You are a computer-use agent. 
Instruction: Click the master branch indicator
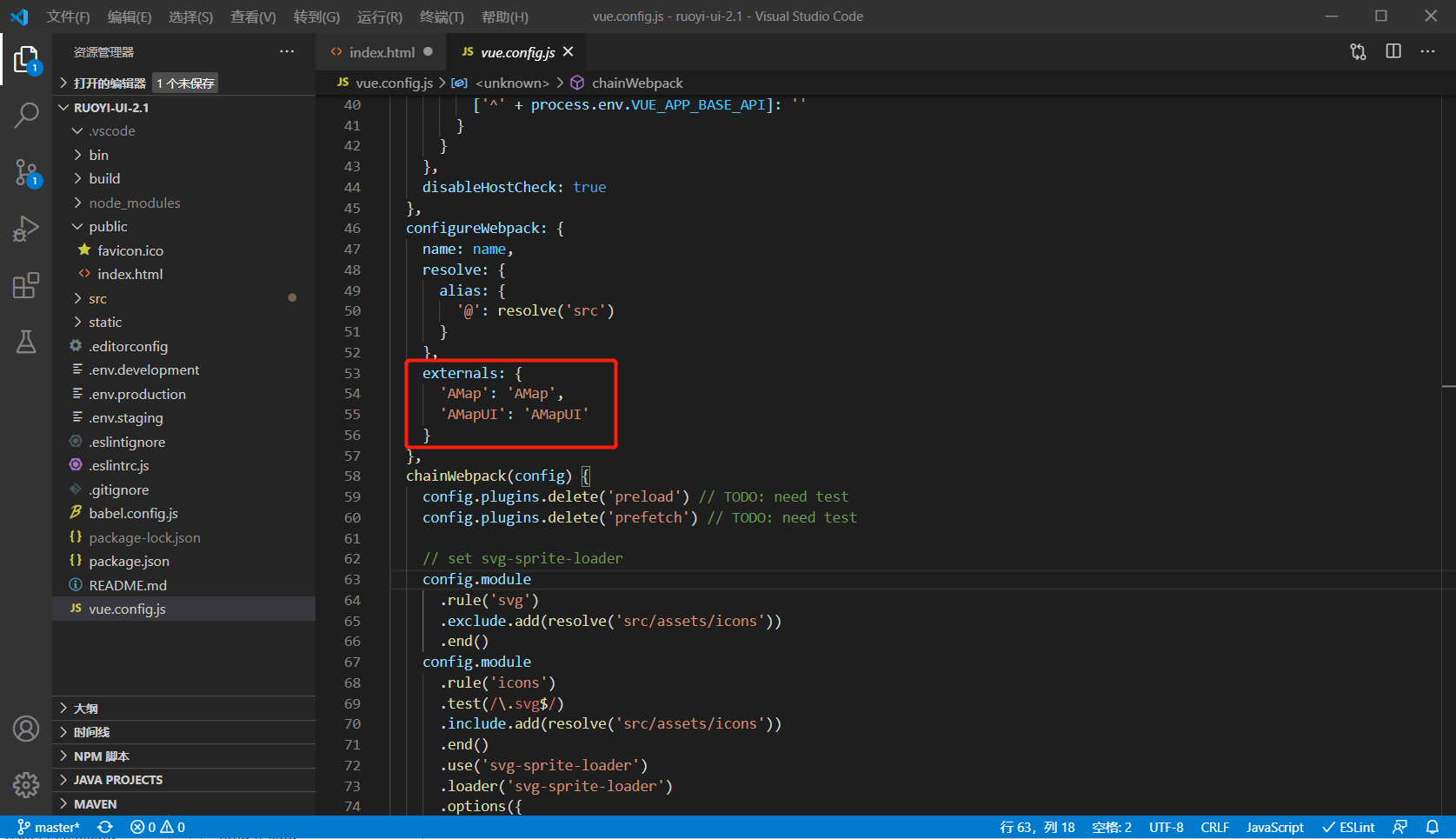tap(49, 827)
